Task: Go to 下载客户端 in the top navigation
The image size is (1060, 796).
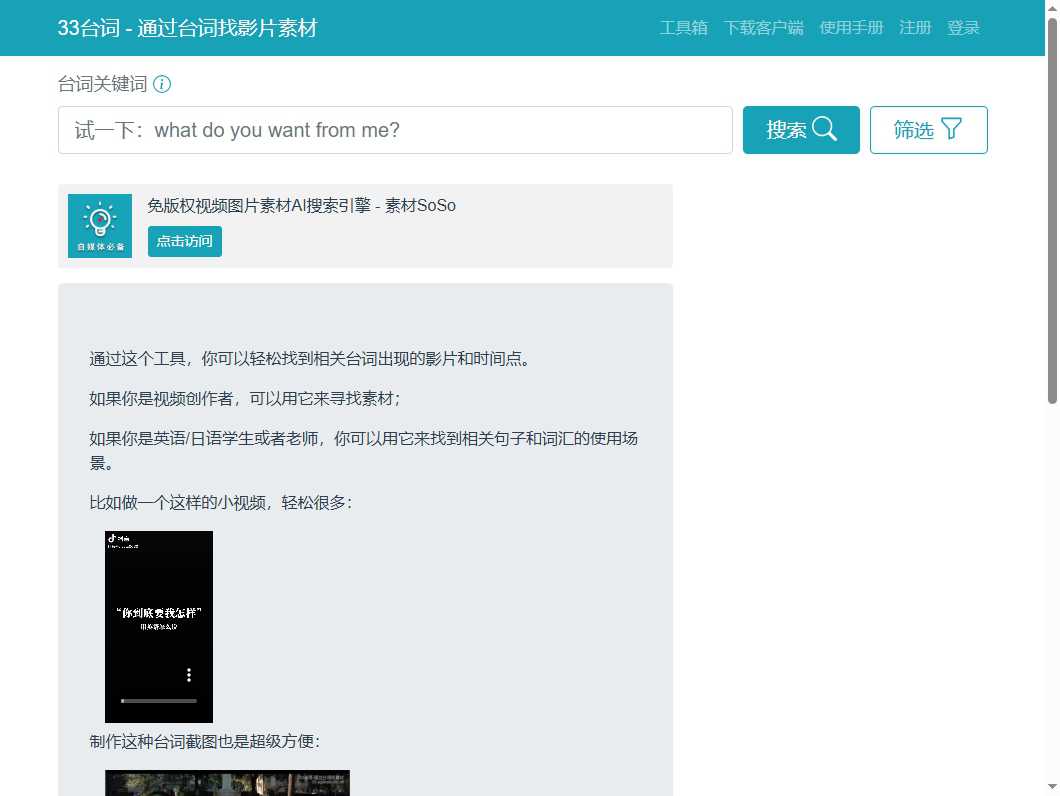Action: (x=763, y=28)
